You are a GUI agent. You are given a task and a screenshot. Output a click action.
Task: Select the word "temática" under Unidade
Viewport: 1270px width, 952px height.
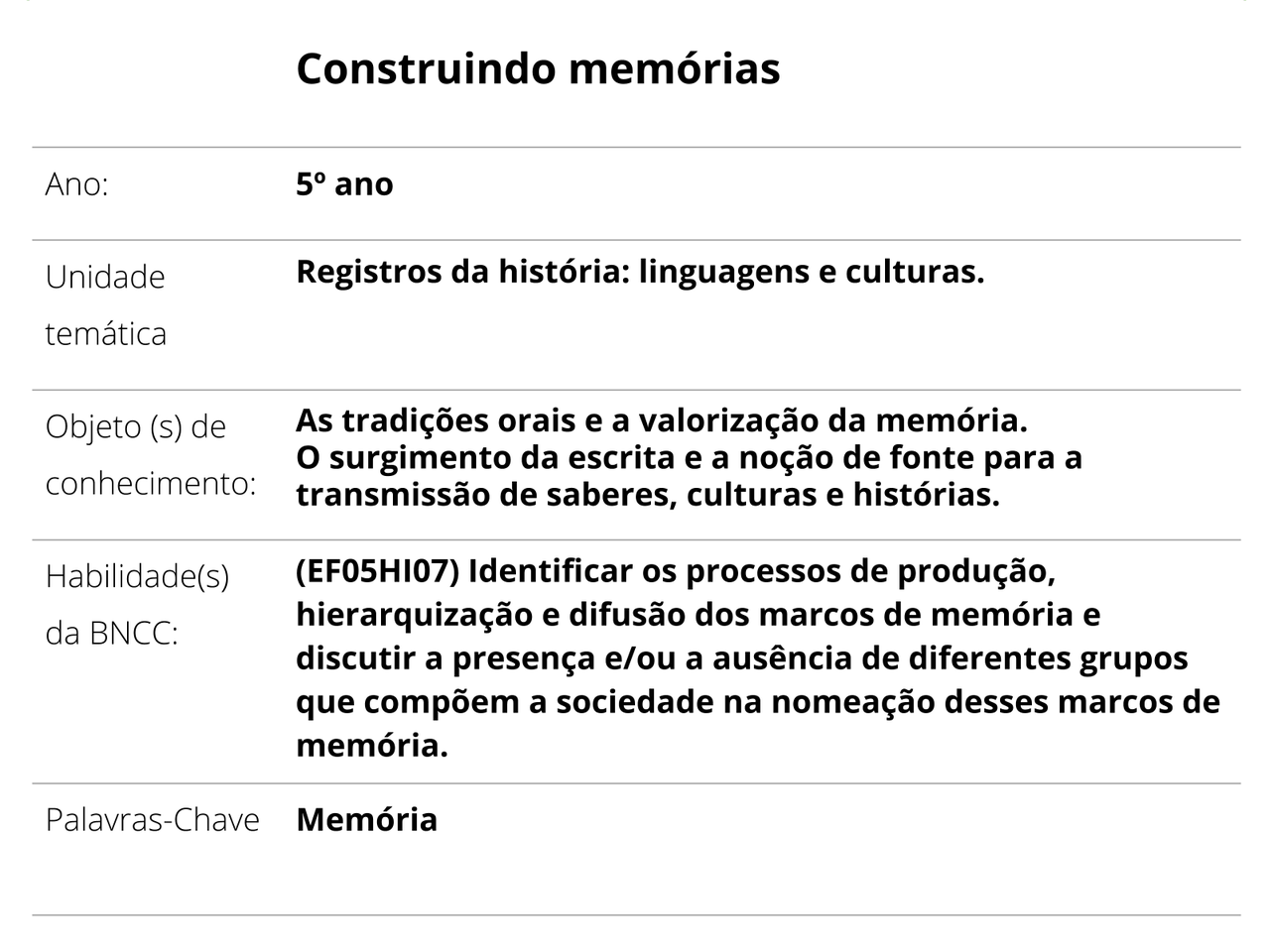pos(105,333)
